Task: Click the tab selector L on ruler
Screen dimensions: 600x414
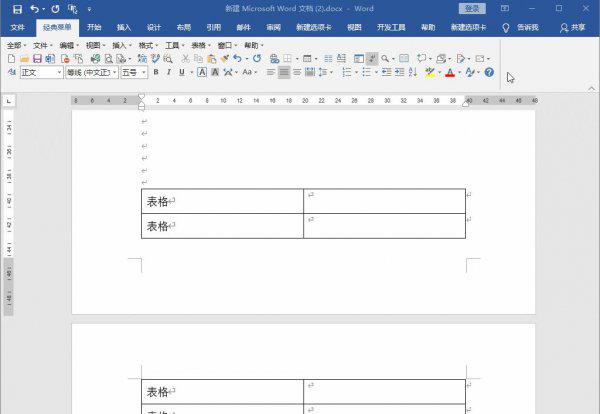Action: tap(8, 101)
